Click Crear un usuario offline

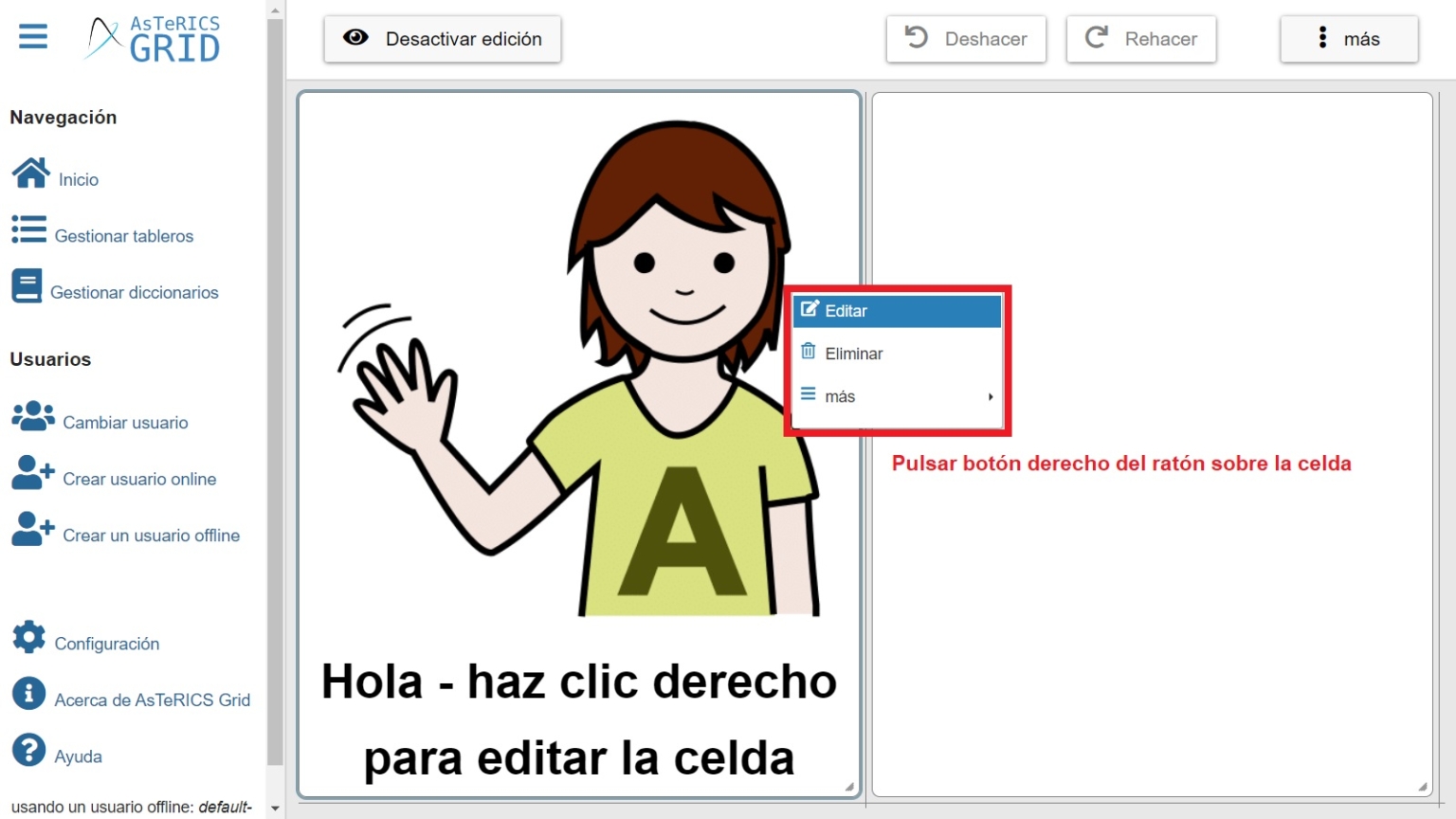[29, 529]
